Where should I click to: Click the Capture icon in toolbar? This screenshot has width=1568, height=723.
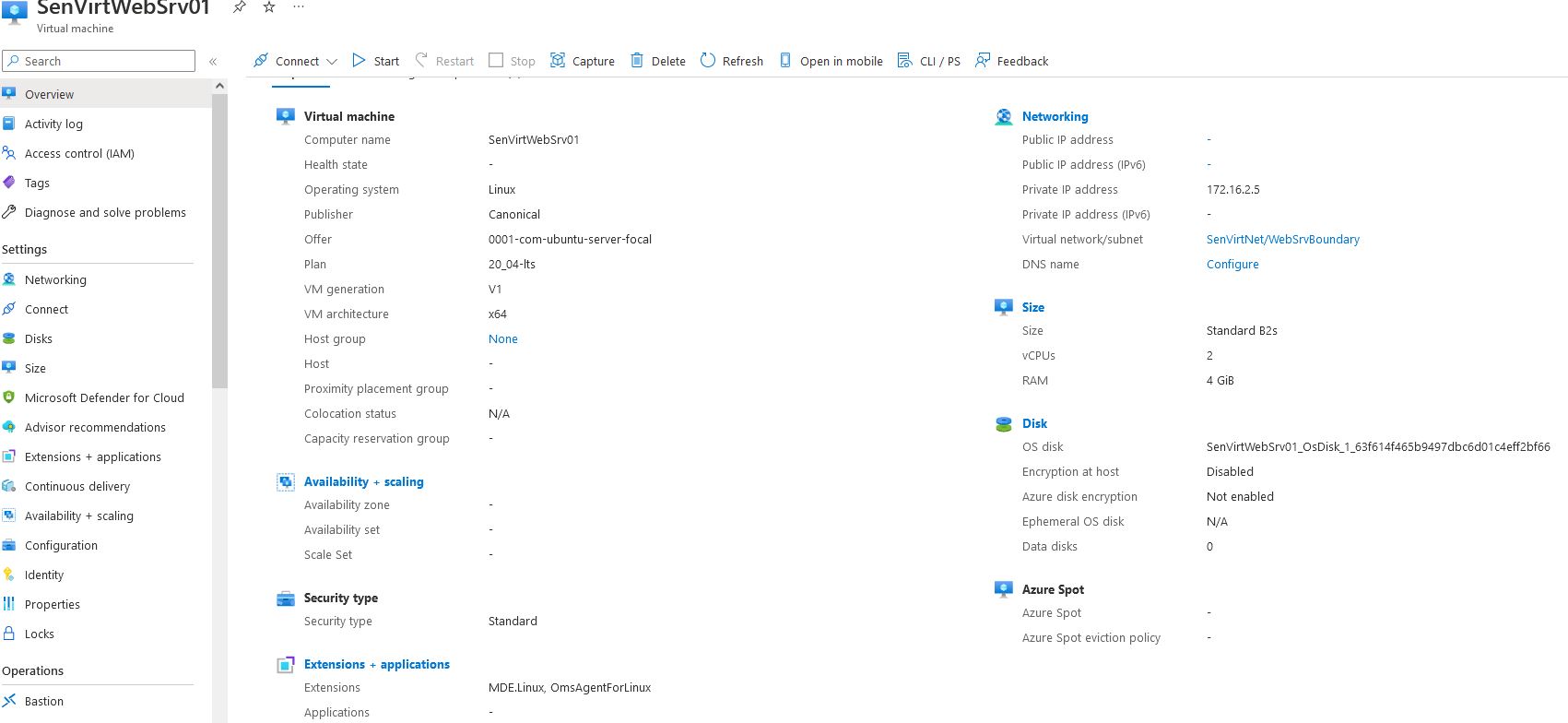(x=558, y=61)
